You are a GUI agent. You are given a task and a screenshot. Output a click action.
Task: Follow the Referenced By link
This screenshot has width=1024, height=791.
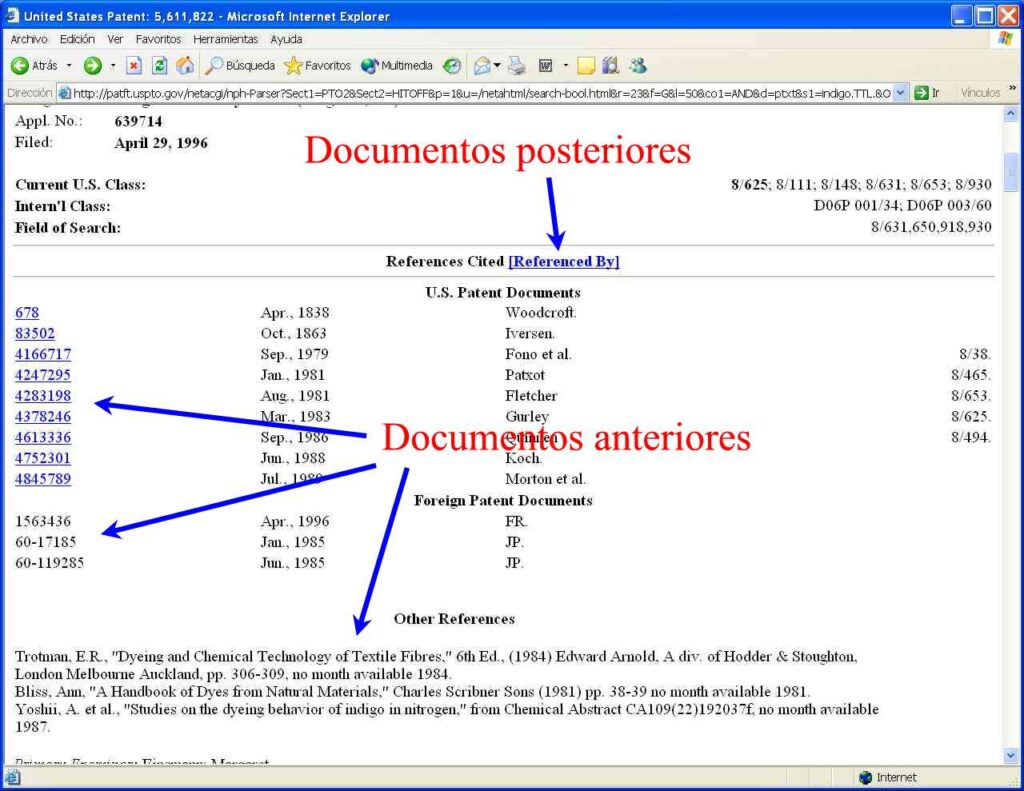[564, 261]
